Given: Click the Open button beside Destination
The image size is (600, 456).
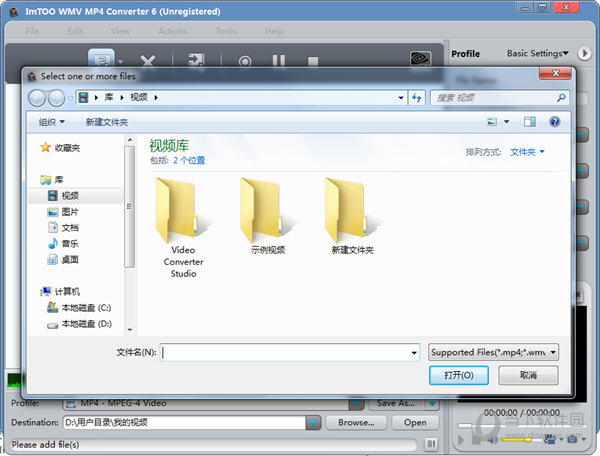Looking at the screenshot, I should pos(415,423).
